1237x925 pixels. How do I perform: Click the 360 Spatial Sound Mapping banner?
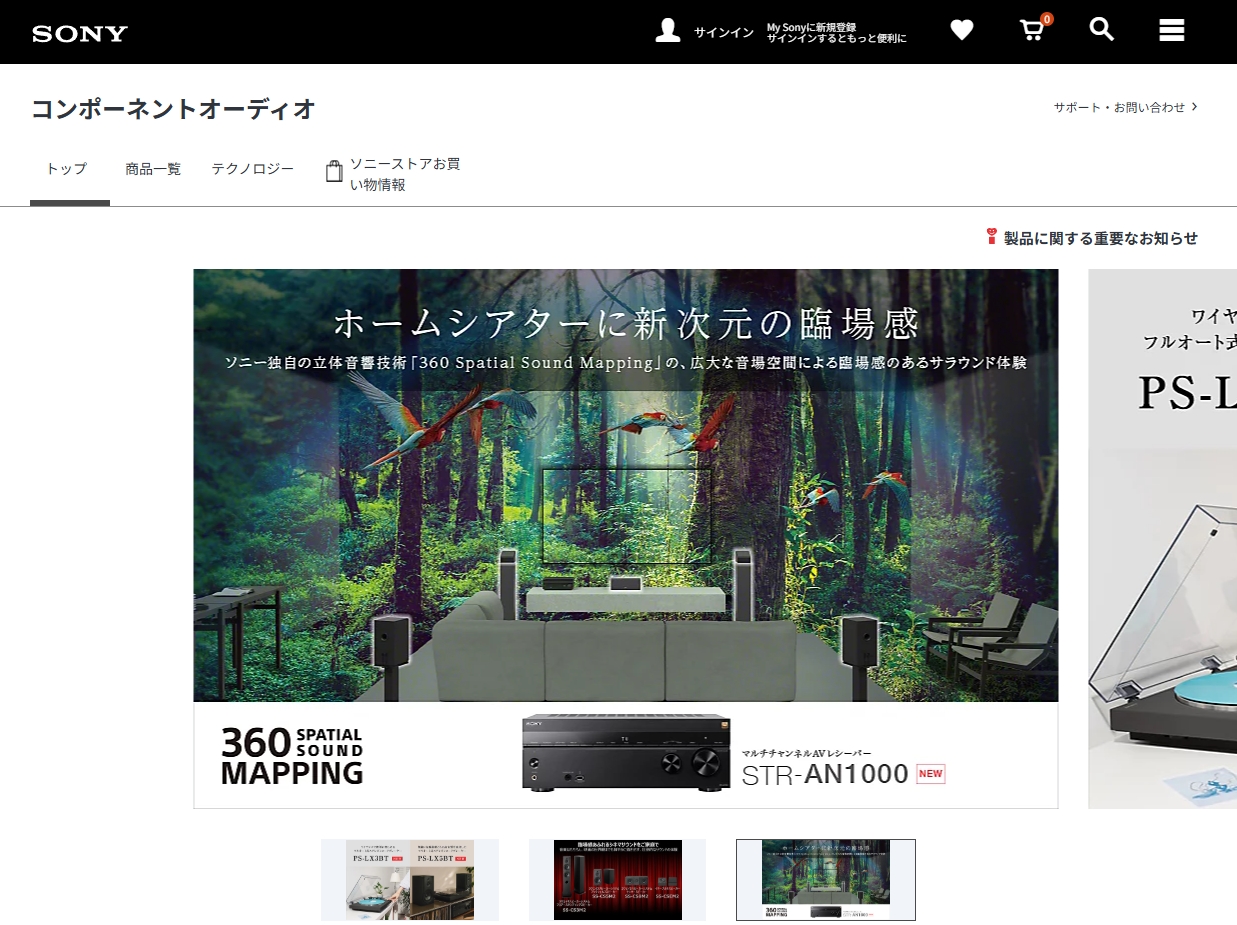pos(625,537)
